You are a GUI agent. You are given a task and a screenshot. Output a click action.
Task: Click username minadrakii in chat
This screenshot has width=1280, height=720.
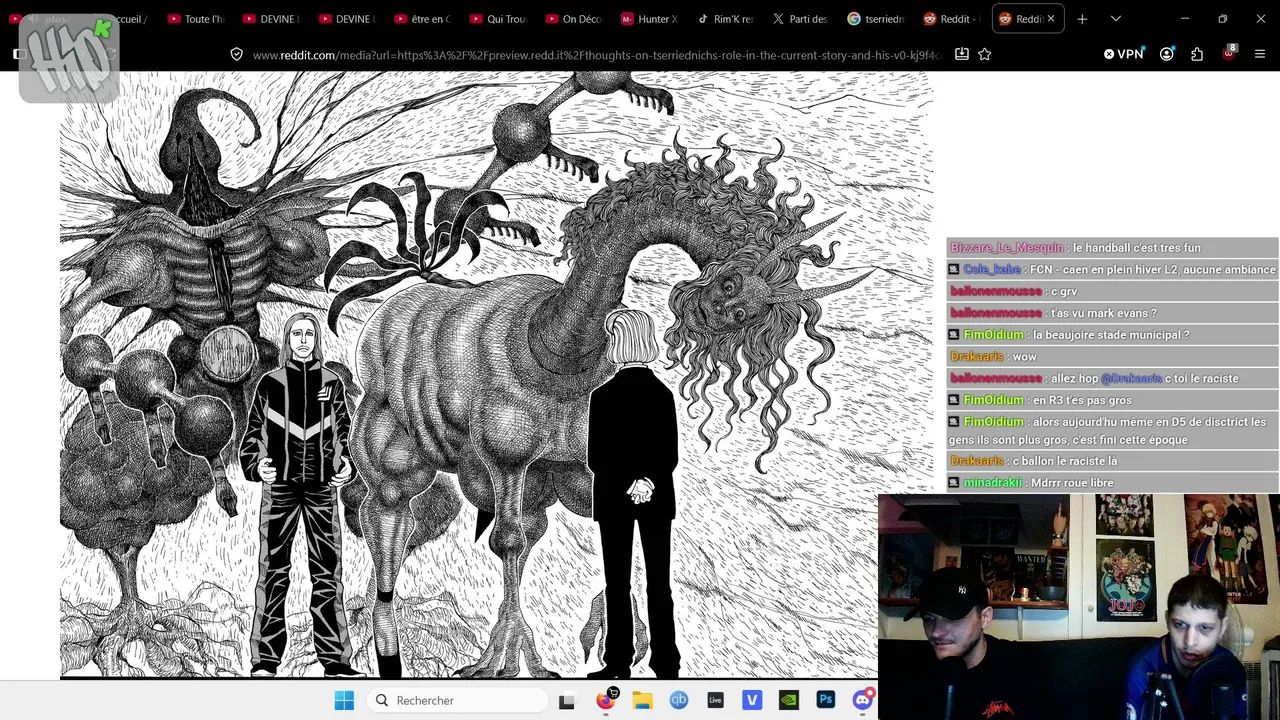[x=993, y=483]
